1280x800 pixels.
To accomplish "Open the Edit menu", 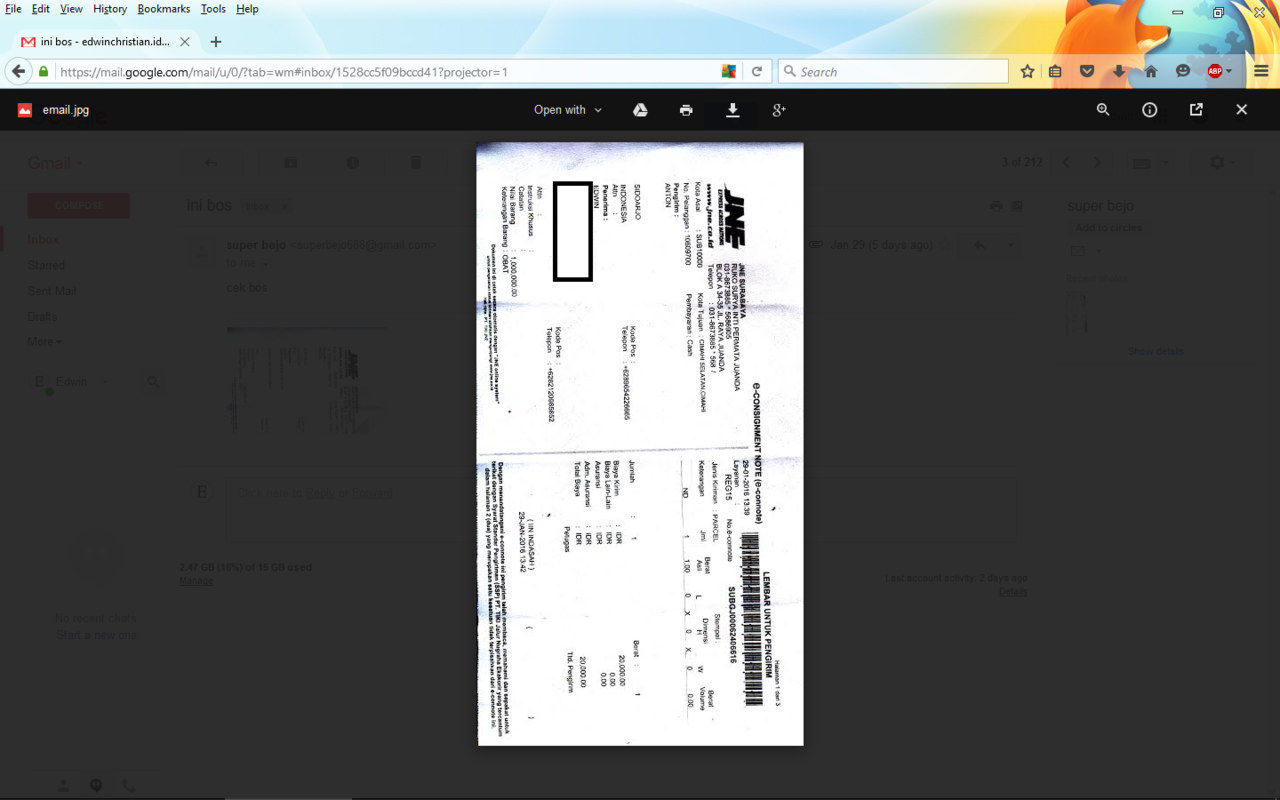I will (41, 9).
